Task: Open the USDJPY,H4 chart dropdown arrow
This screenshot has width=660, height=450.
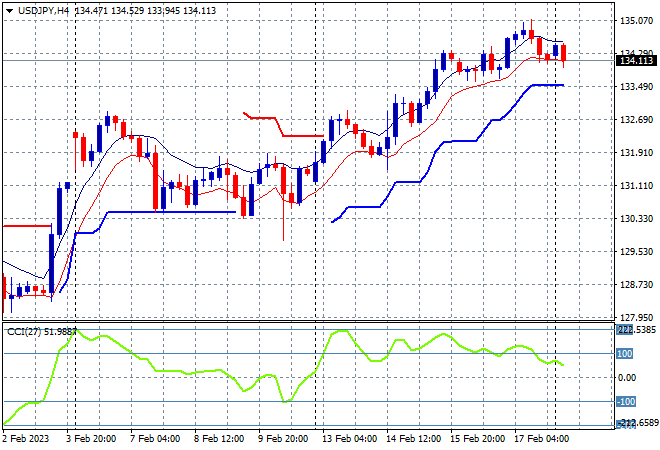Action: click(x=9, y=11)
